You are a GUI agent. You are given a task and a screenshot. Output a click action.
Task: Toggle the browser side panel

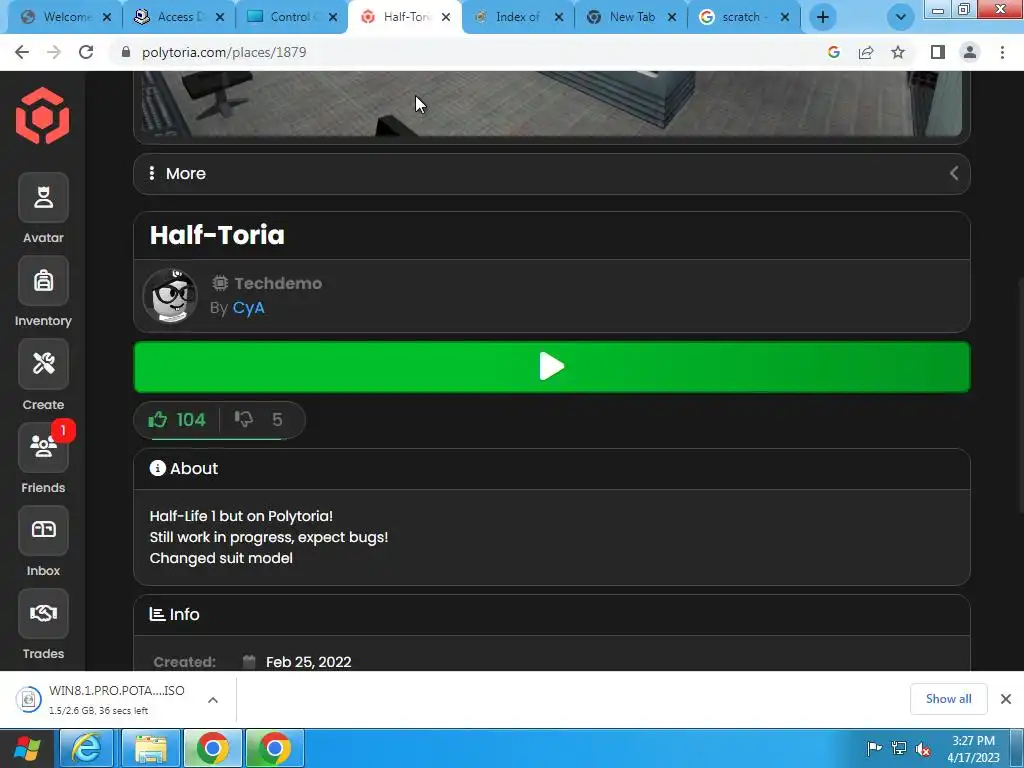point(938,52)
